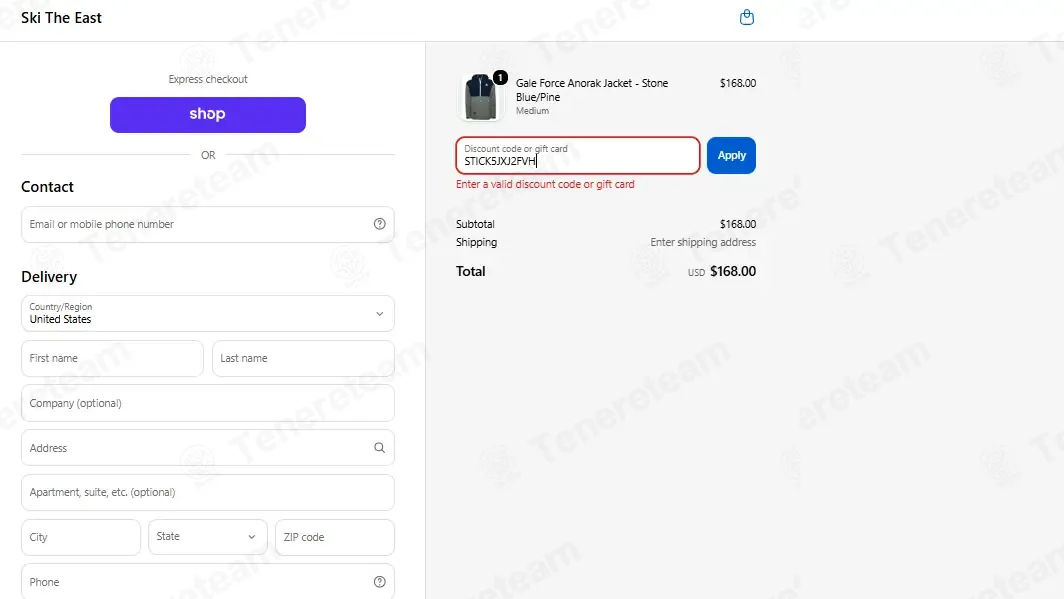Open the State dropdown
Viewport: 1064px width, 599px height.
pos(208,537)
